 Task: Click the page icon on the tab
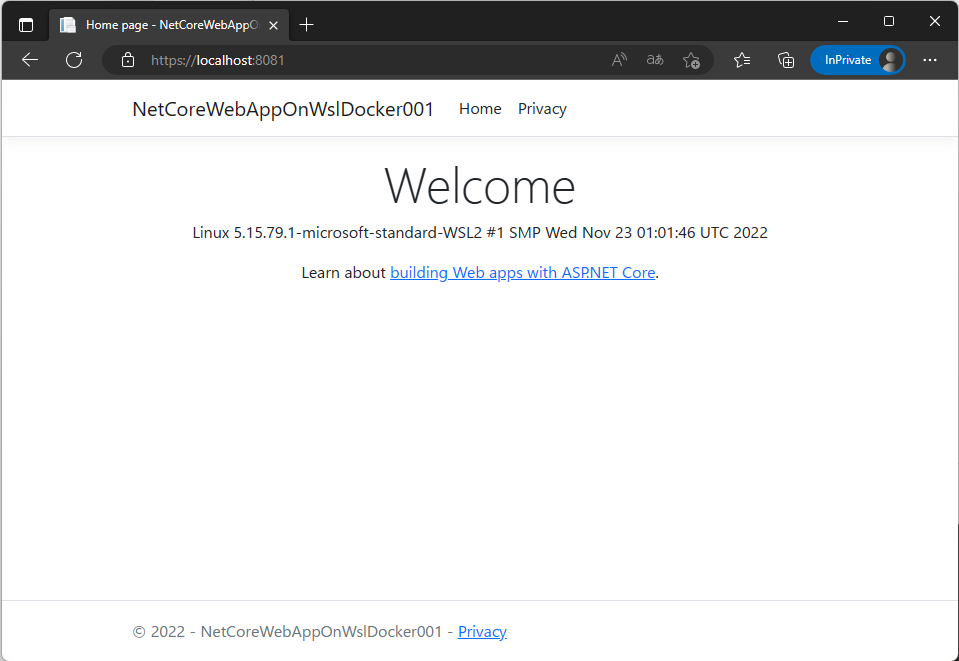[68, 25]
